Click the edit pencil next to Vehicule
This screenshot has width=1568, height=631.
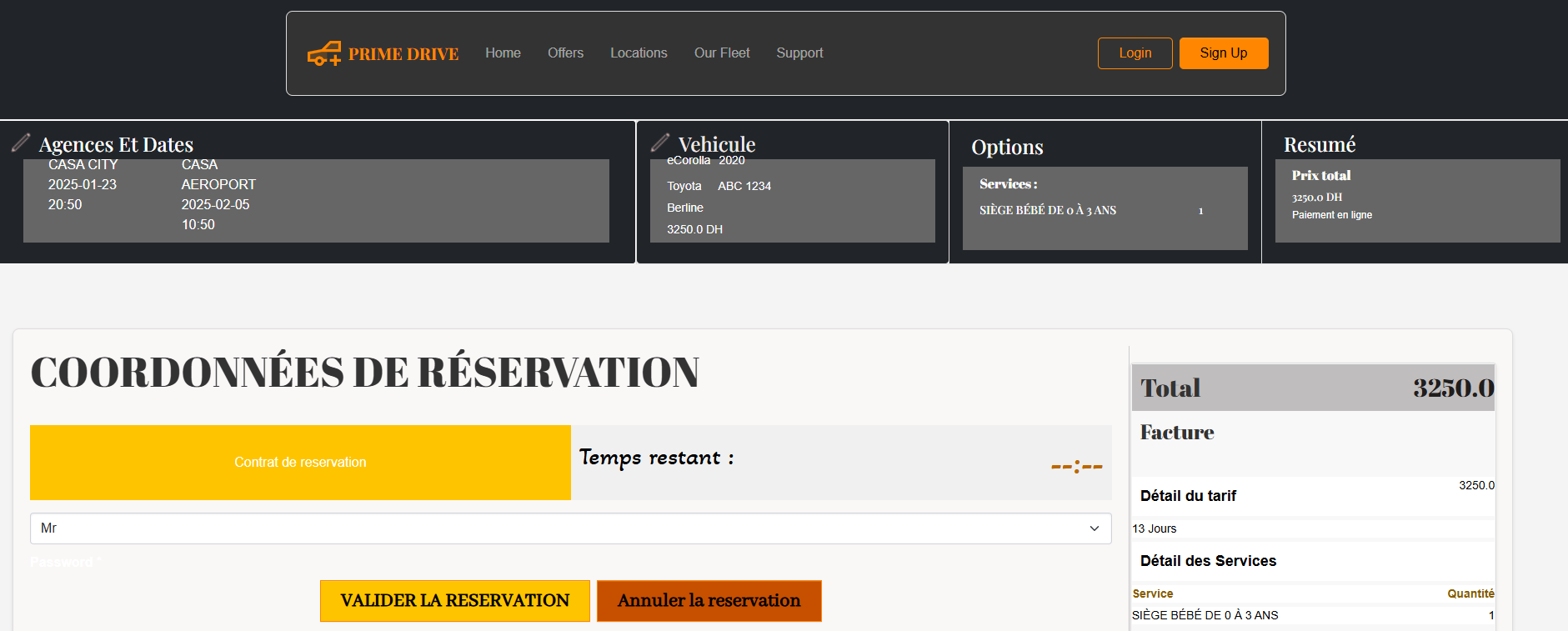660,143
